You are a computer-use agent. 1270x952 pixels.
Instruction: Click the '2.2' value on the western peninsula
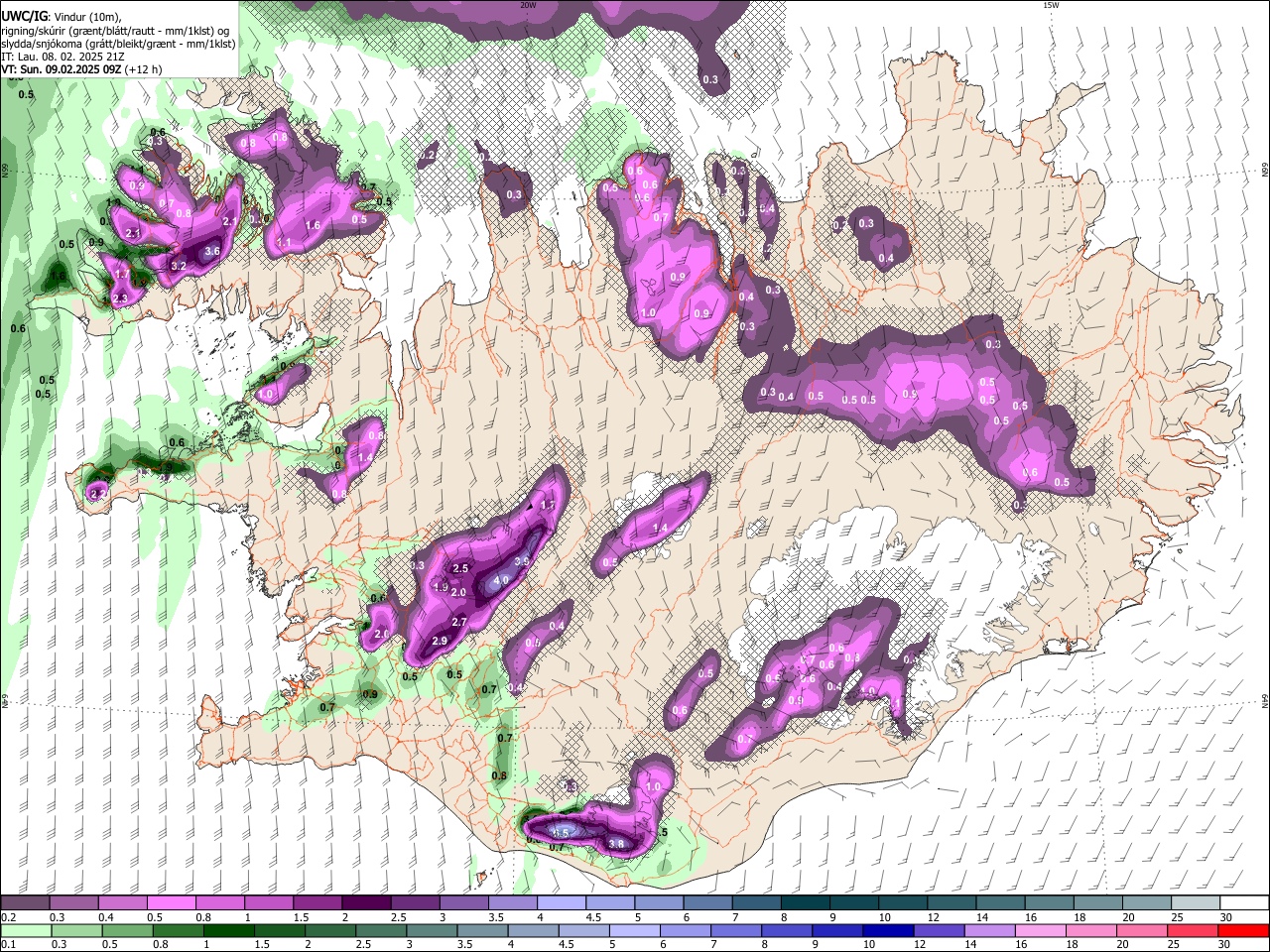(98, 493)
